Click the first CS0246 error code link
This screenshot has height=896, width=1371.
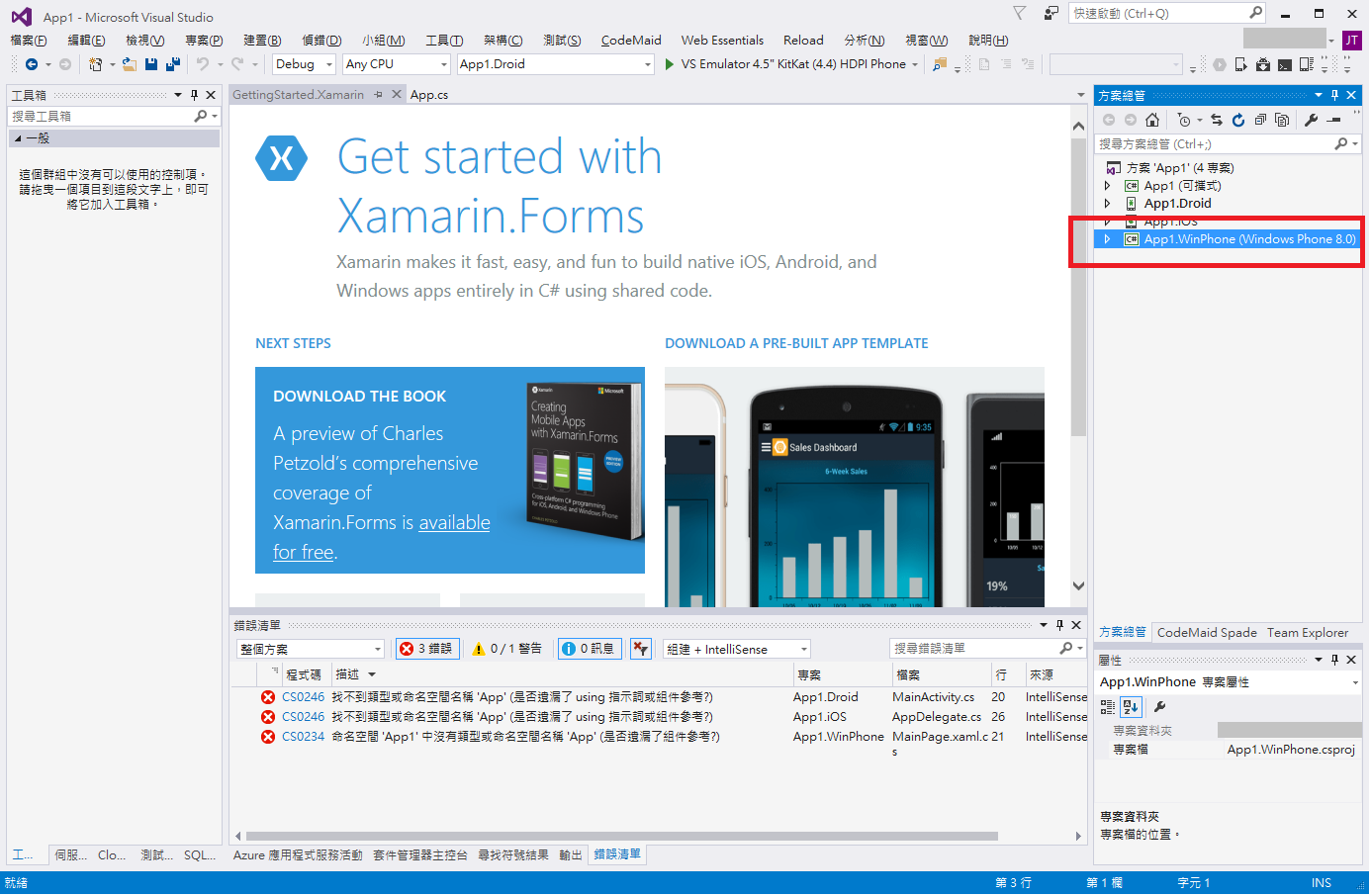303,697
